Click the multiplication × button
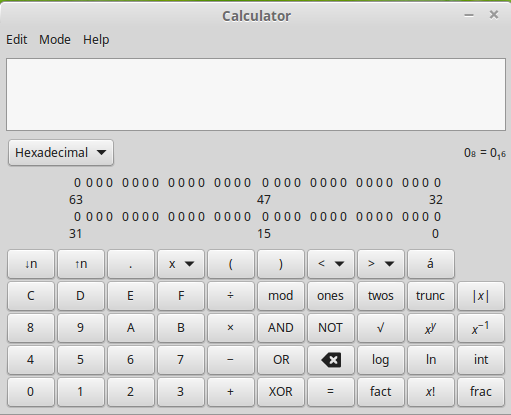 (231, 328)
